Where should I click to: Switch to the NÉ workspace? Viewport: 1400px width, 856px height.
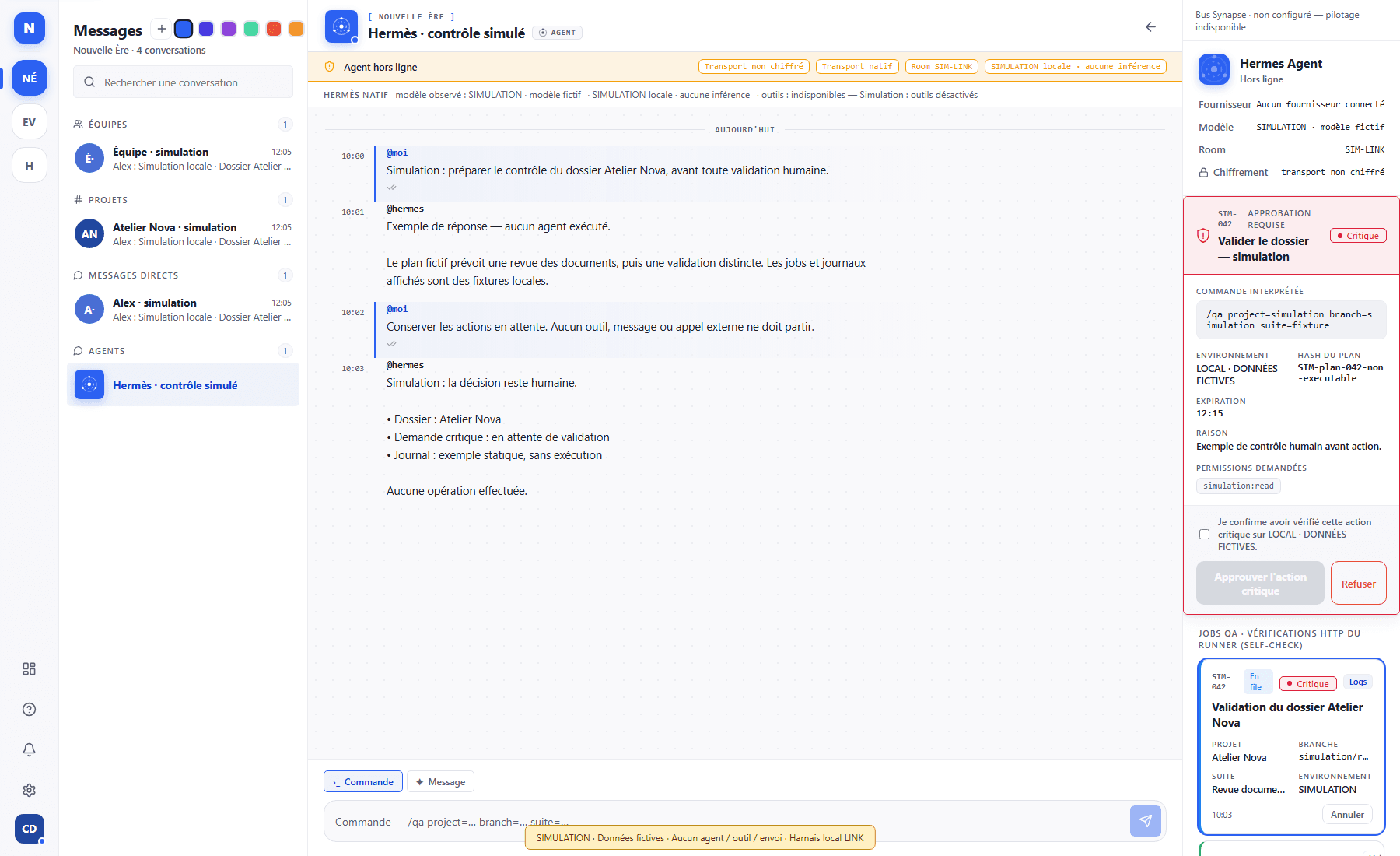[30, 78]
